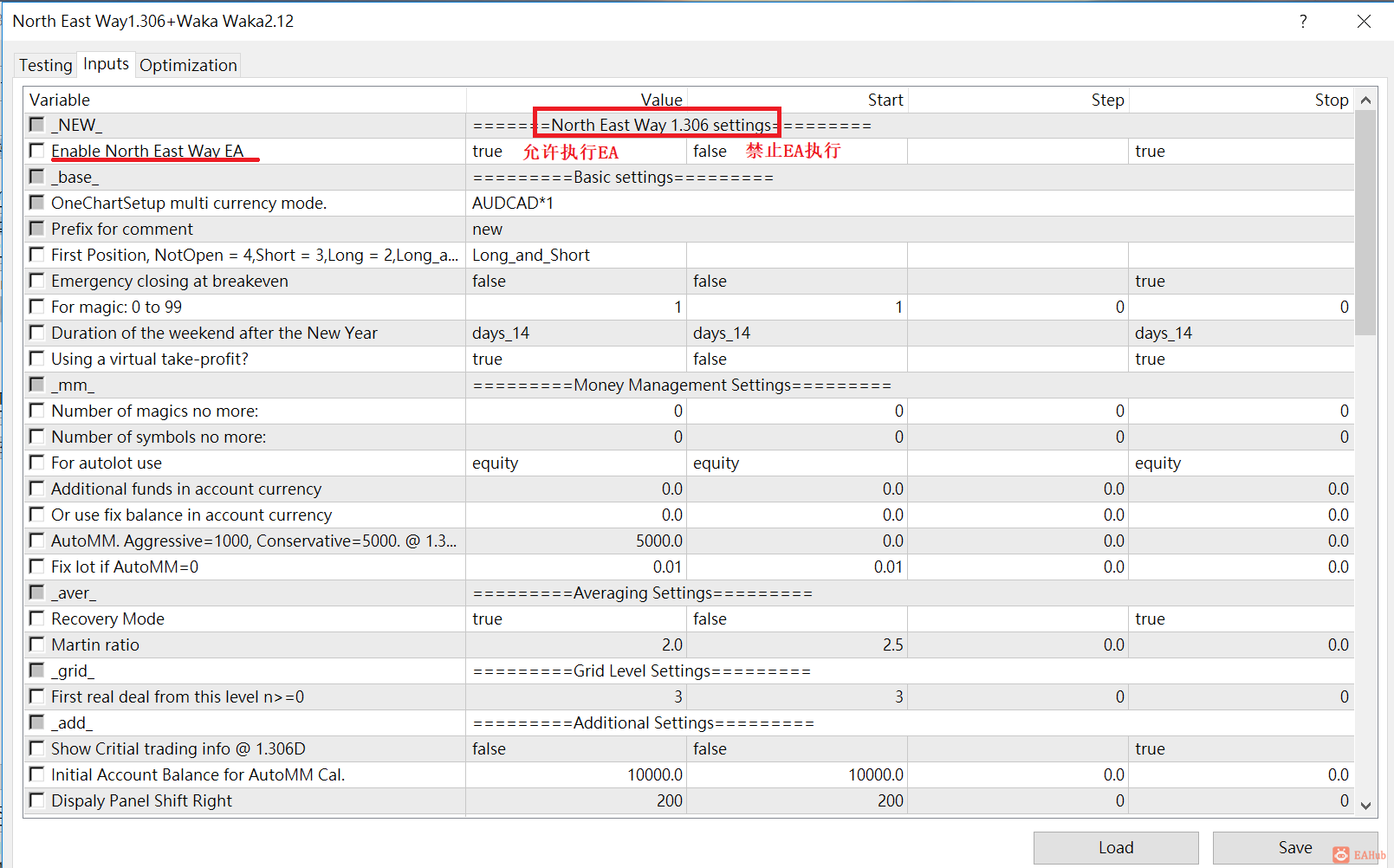Tick the First Position, NotOpen checkbox
The width and height of the screenshot is (1394, 868).
(x=37, y=255)
